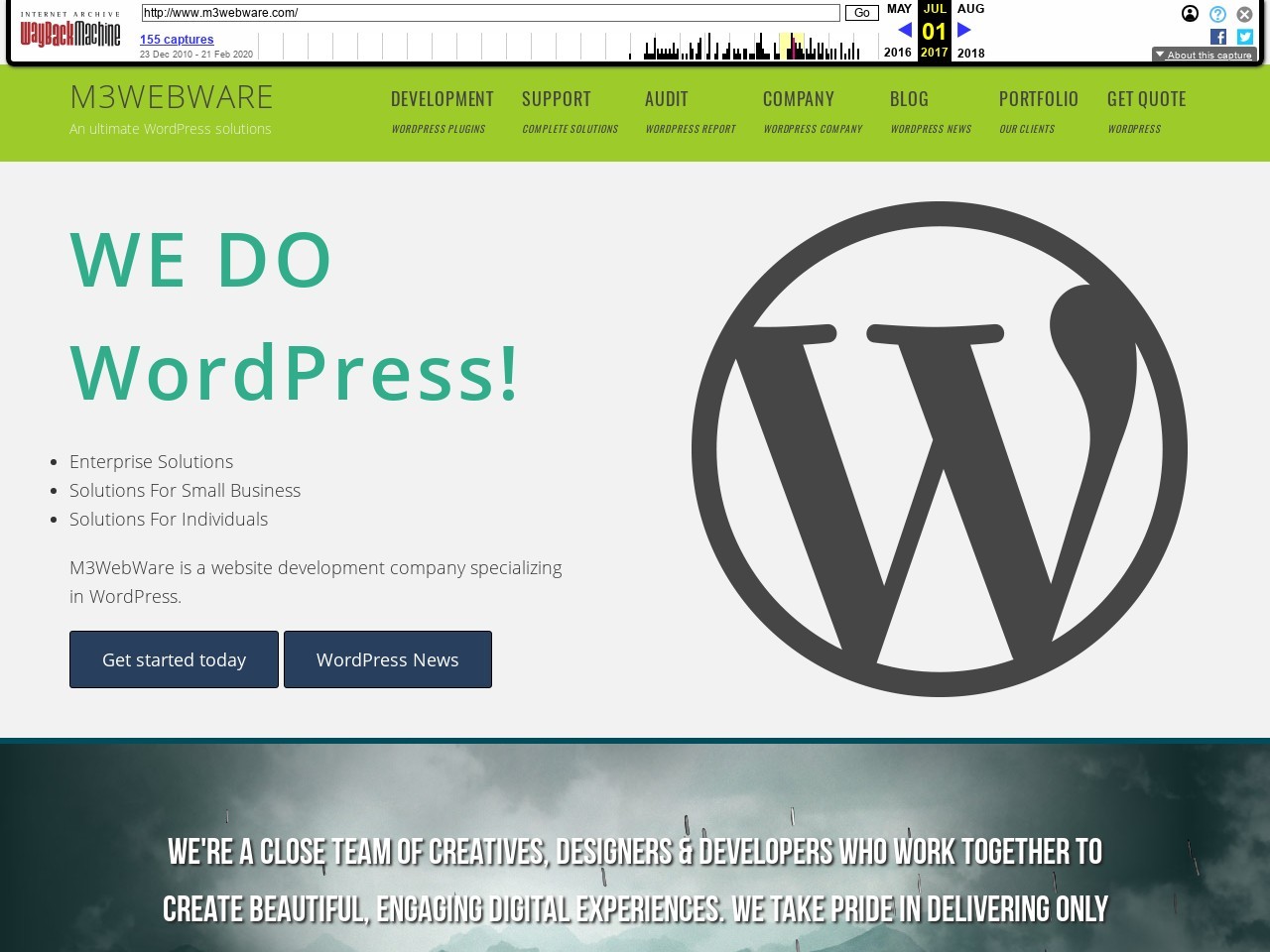This screenshot has height=952, width=1270.
Task: Open the Support menu item
Action: click(x=556, y=99)
